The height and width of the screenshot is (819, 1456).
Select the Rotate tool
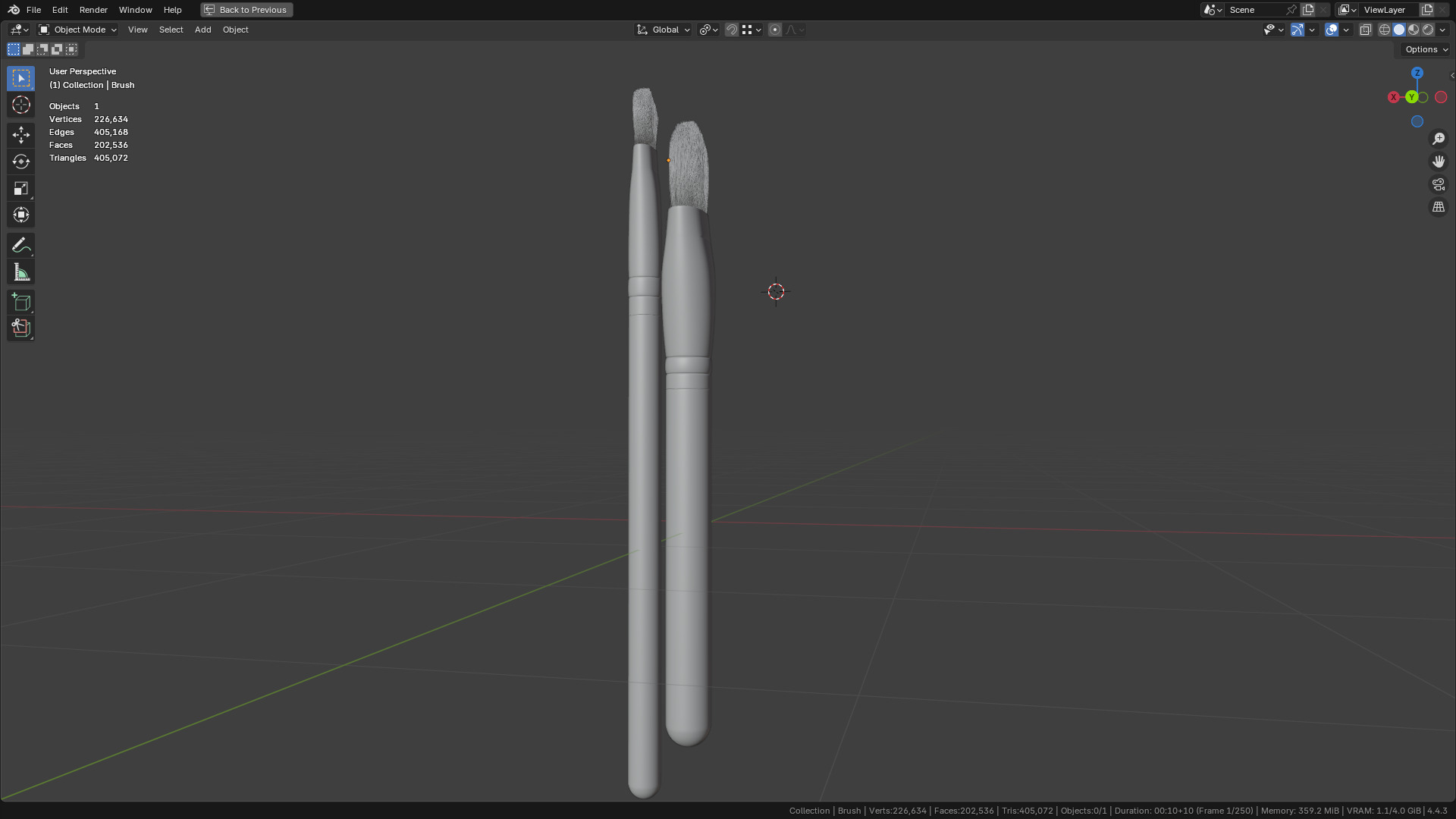[20, 162]
